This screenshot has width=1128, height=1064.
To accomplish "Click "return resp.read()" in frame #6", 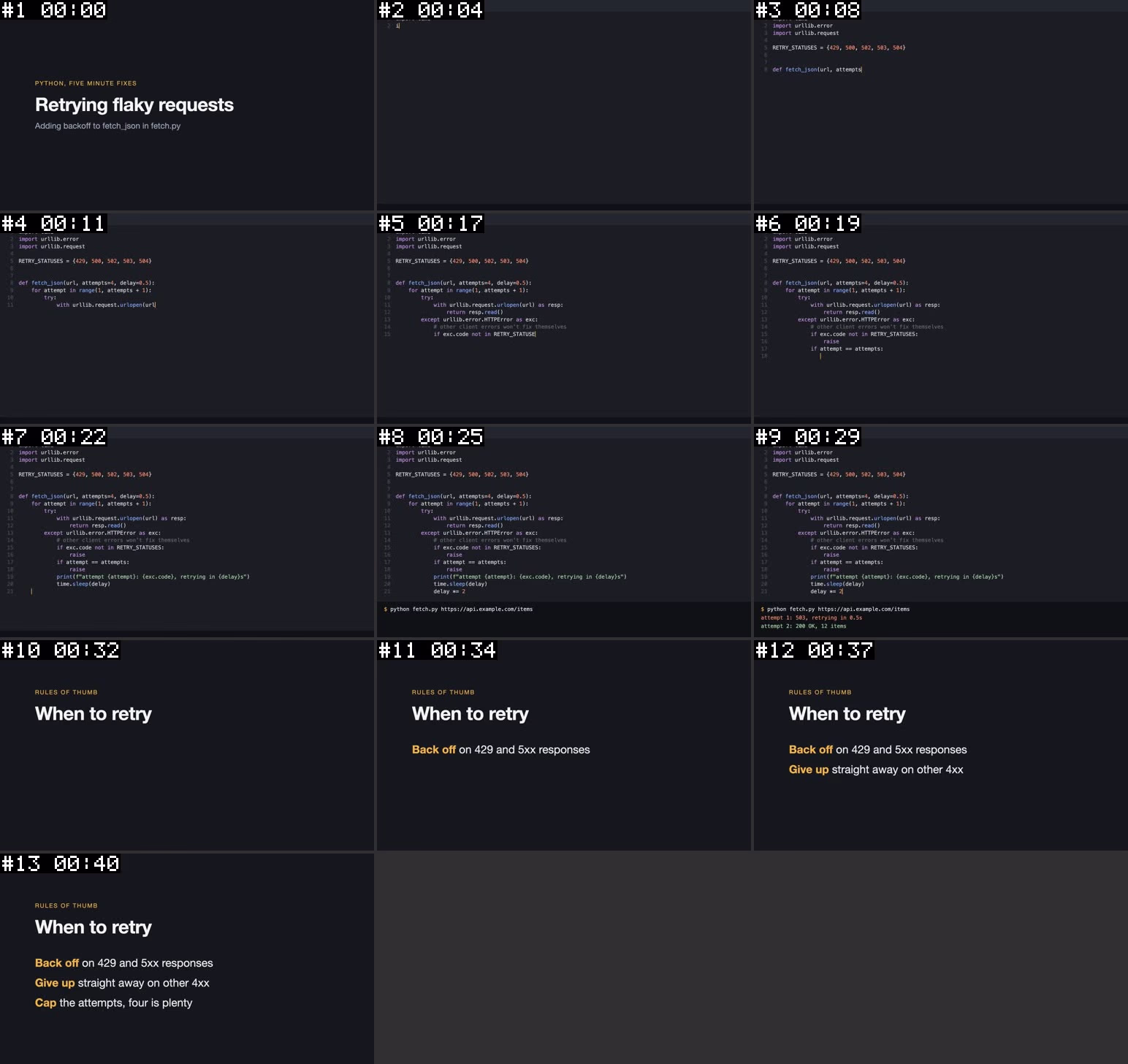I will 852,312.
